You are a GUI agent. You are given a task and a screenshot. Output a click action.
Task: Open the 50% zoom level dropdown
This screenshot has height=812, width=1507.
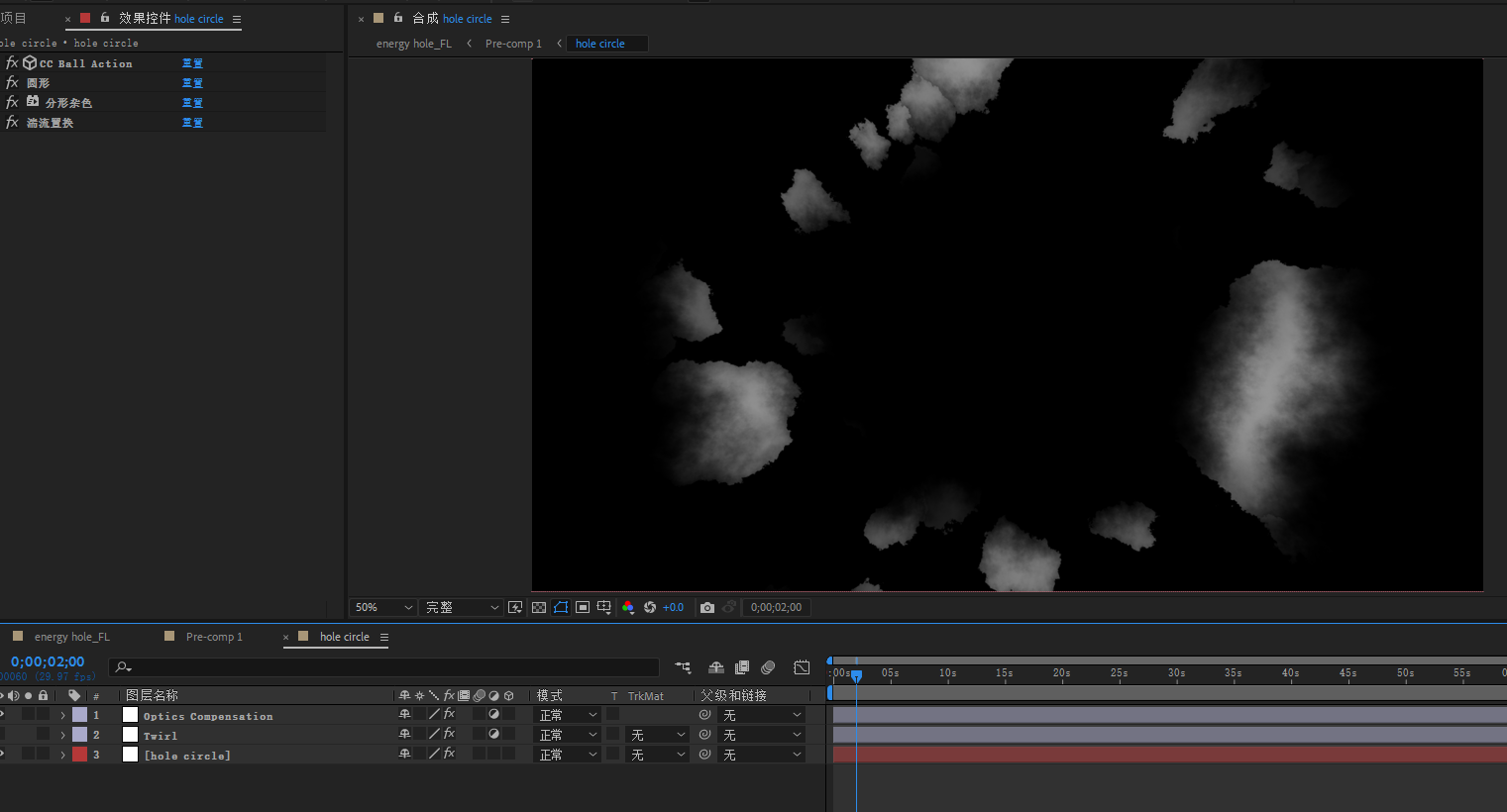tap(383, 607)
